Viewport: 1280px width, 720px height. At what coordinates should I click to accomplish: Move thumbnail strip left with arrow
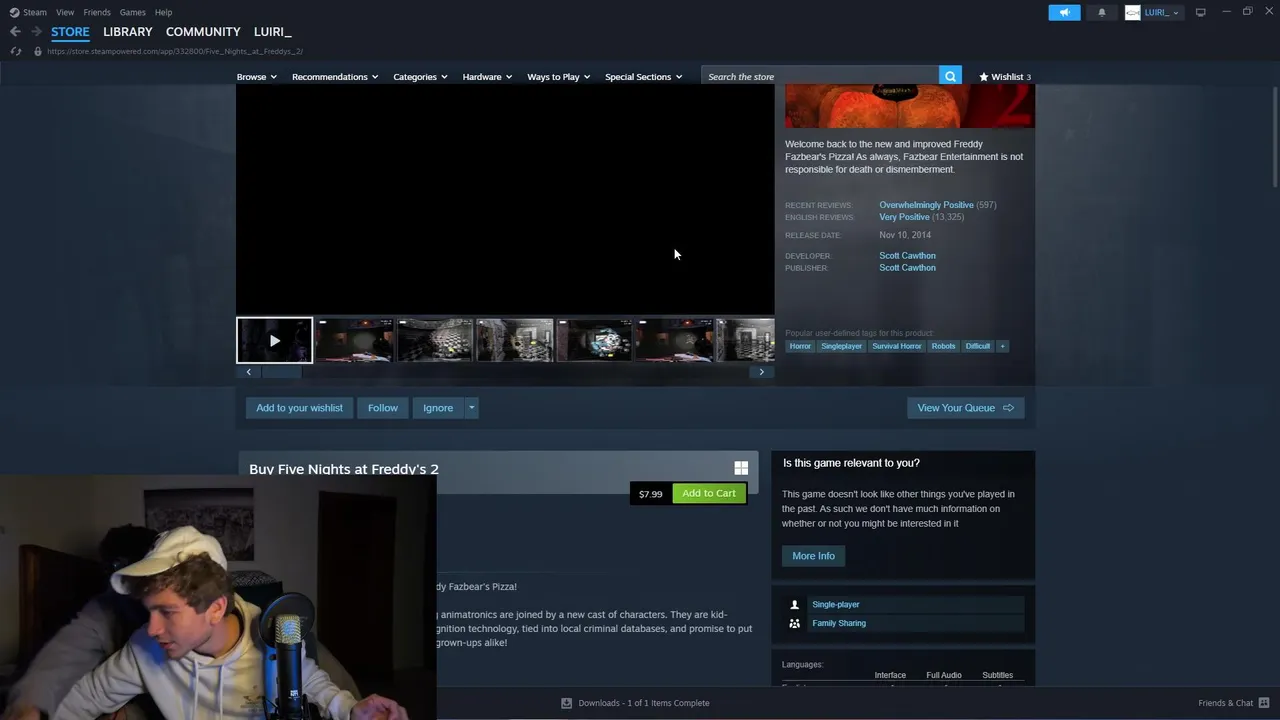click(x=249, y=372)
